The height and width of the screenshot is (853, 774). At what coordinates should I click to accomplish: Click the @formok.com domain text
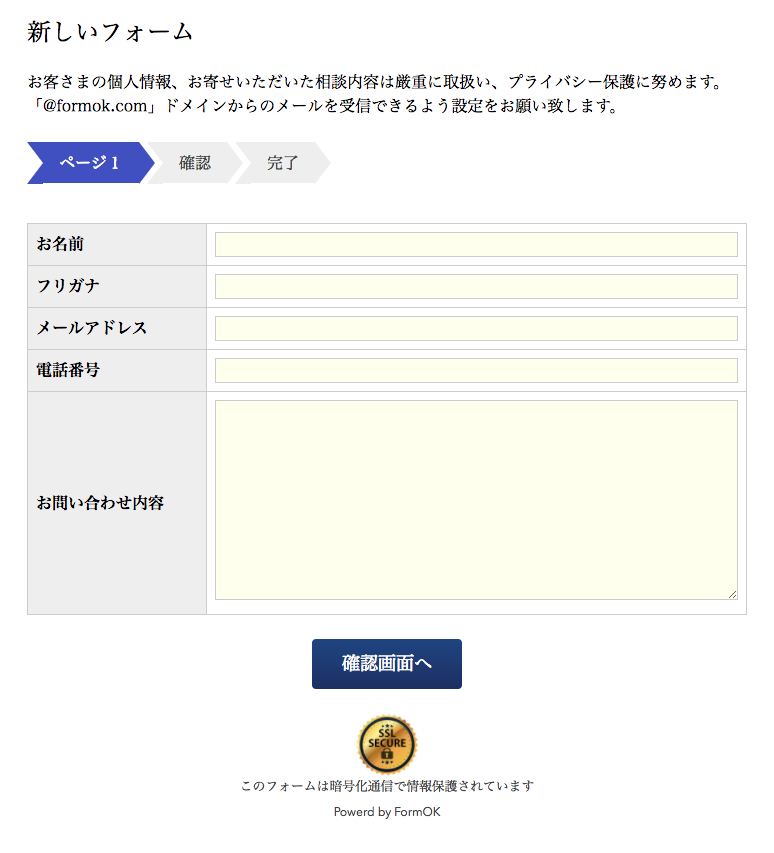coord(95,106)
